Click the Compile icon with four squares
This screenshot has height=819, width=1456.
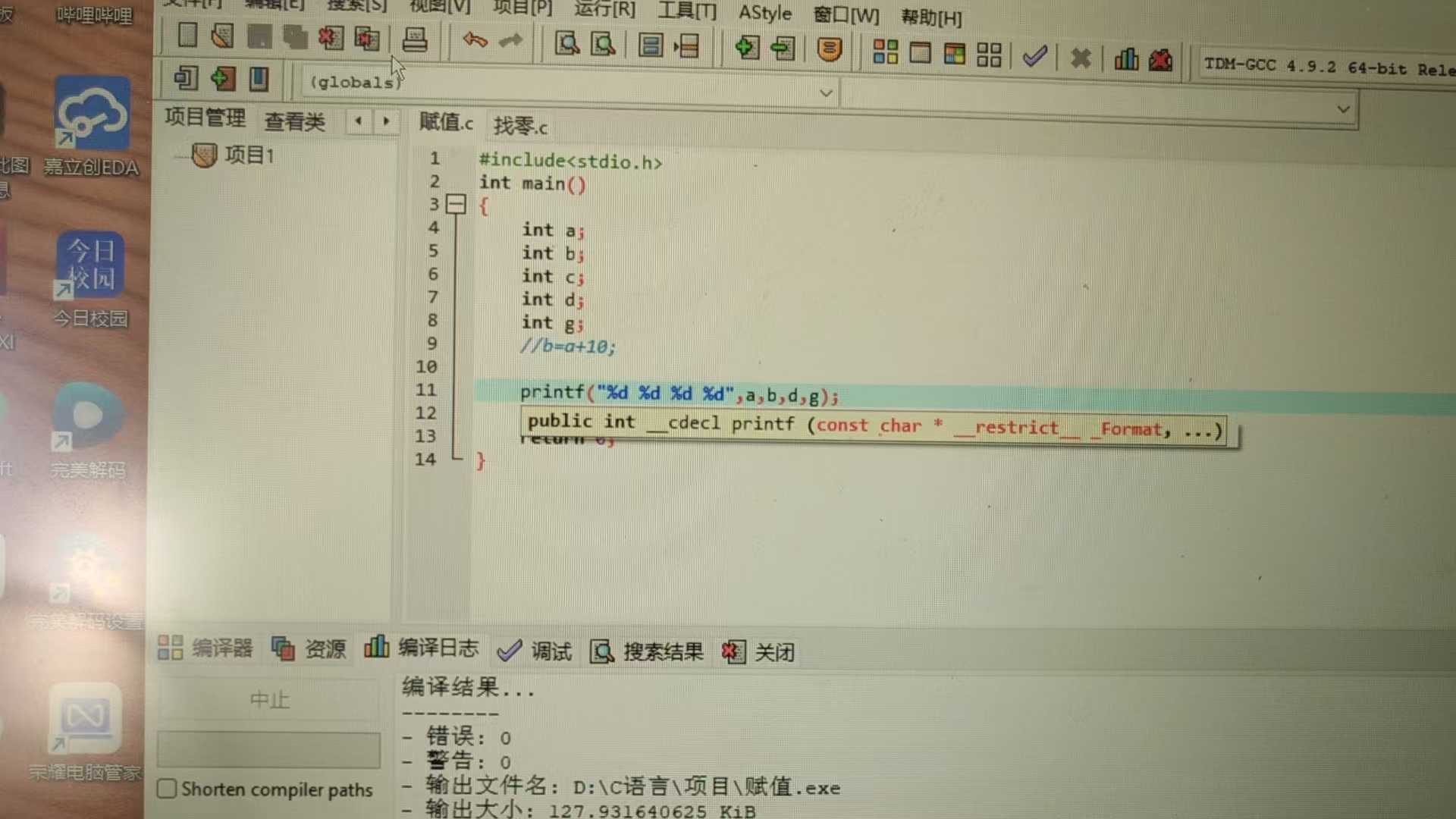click(x=885, y=52)
